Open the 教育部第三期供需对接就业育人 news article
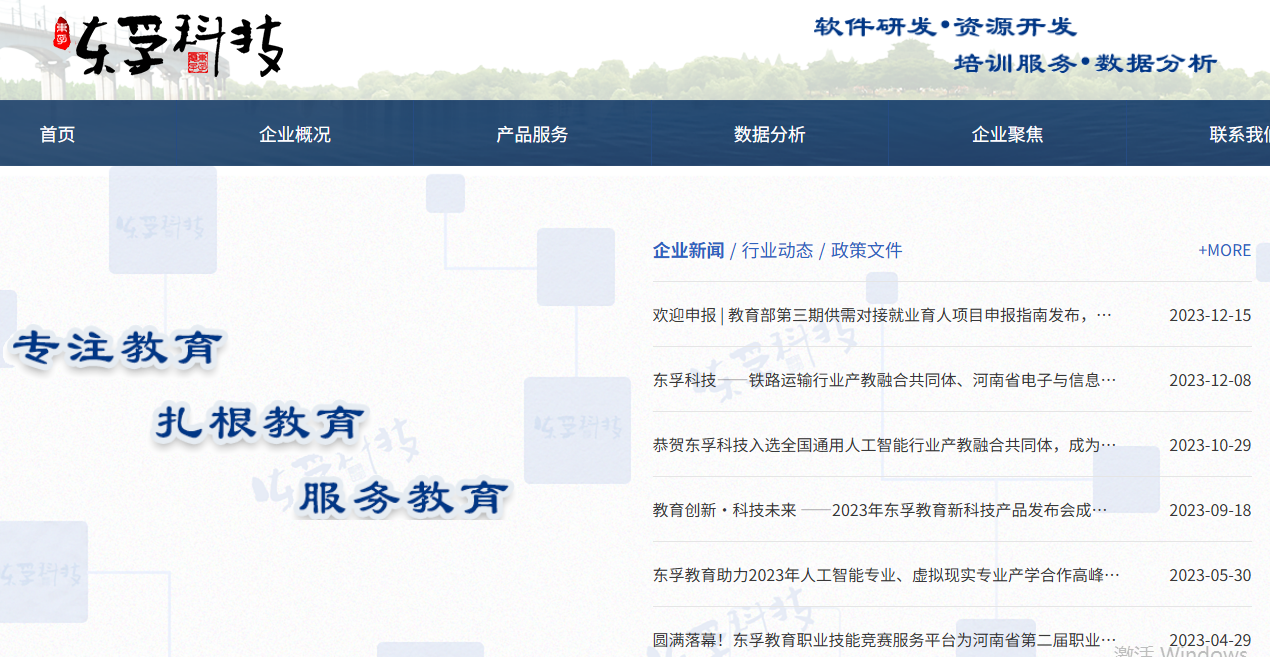 880,314
